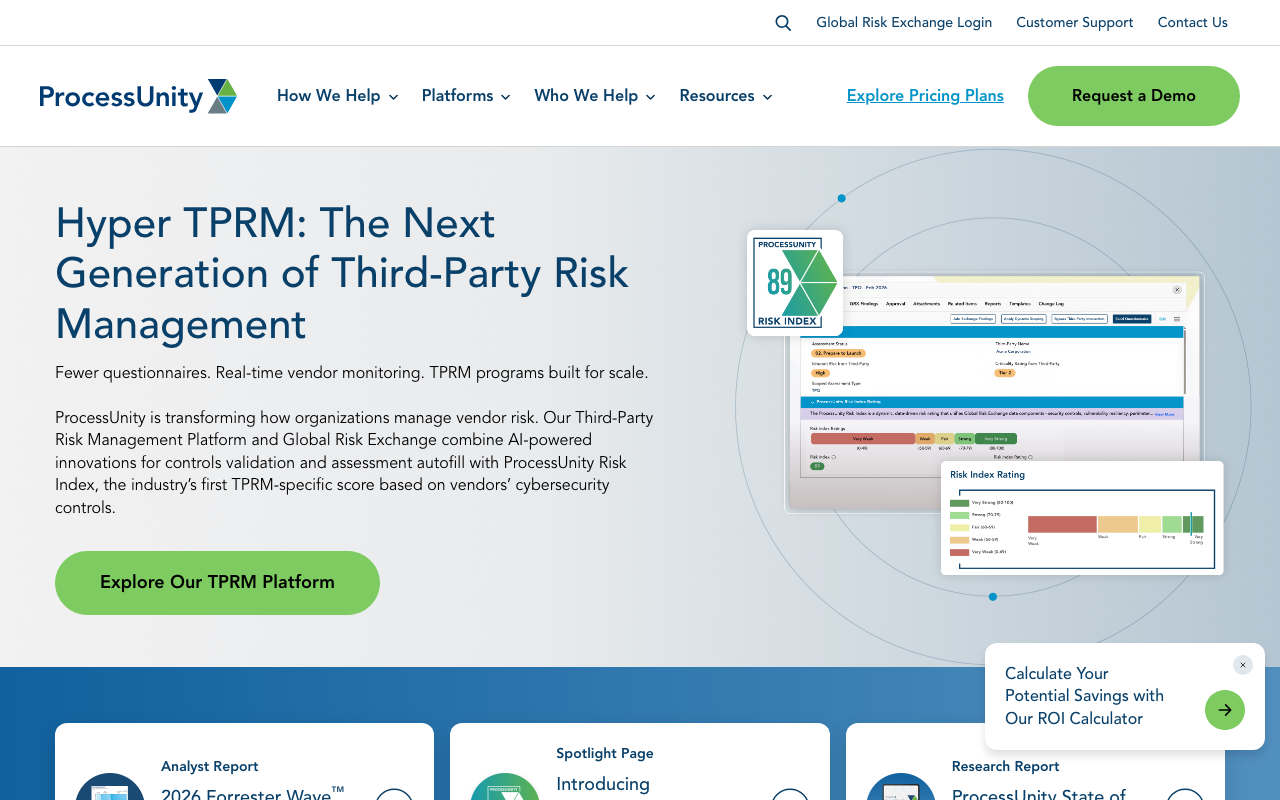Viewport: 1280px width, 800px height.
Task: Click the "Introducing" spotlight title
Action: (x=603, y=784)
